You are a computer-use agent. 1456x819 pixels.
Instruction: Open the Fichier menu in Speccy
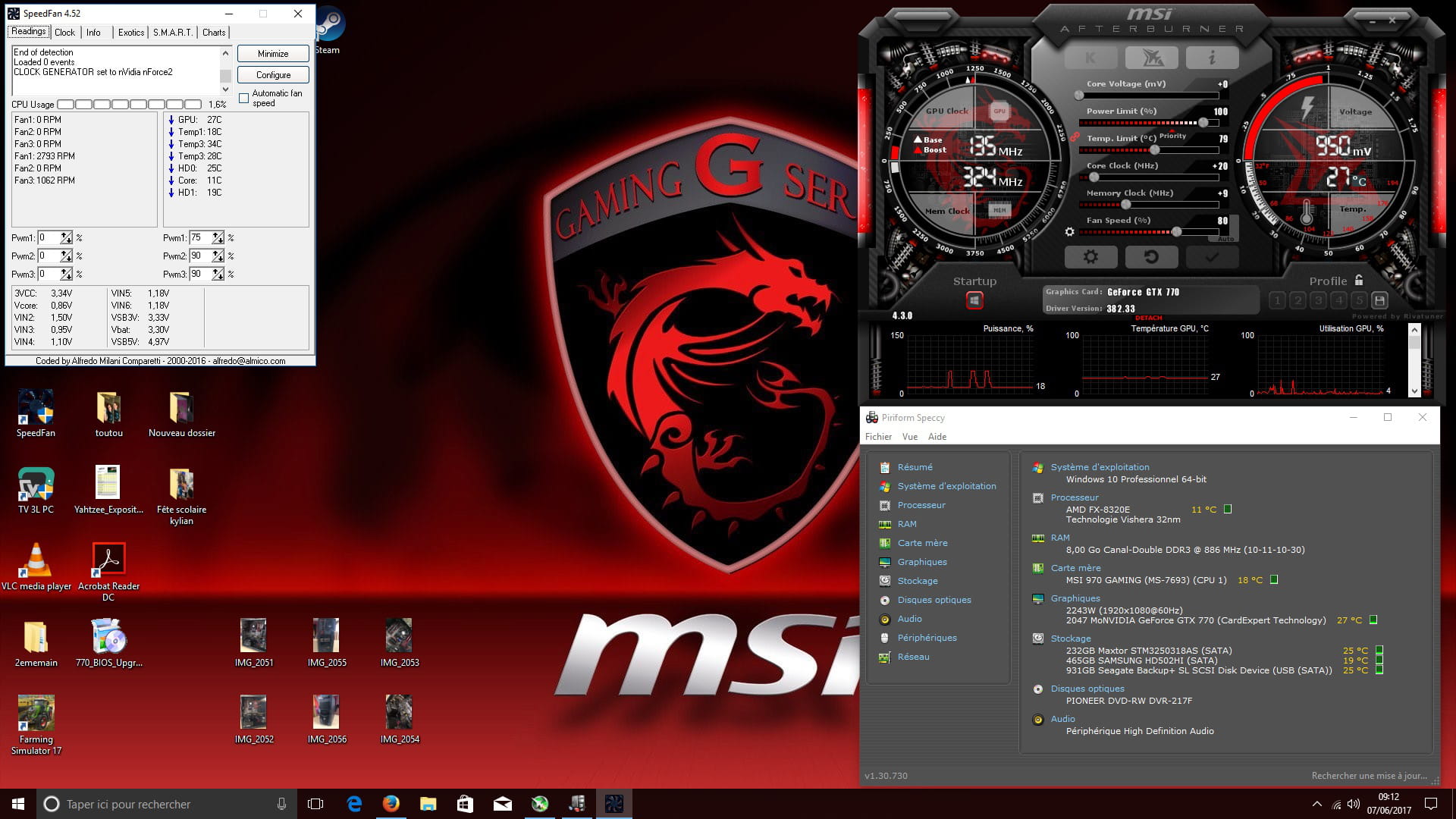878,437
